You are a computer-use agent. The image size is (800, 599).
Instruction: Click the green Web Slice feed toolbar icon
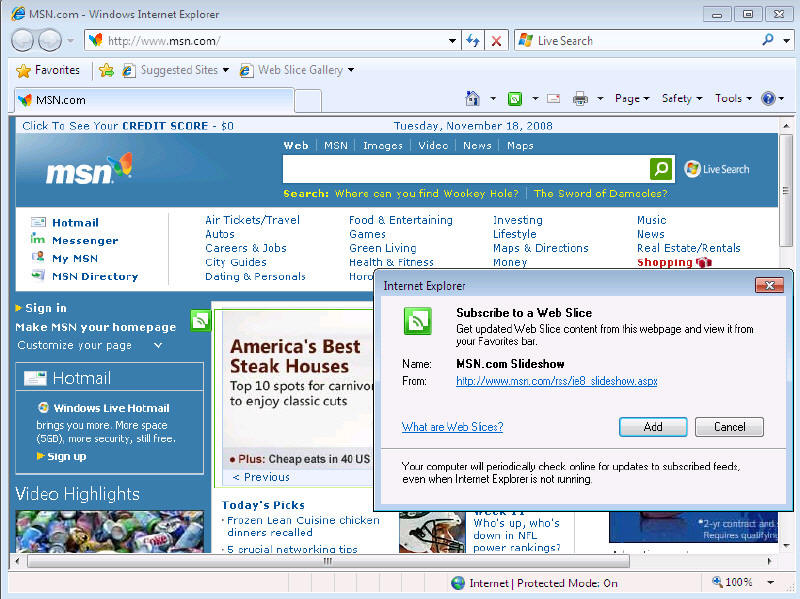point(515,98)
